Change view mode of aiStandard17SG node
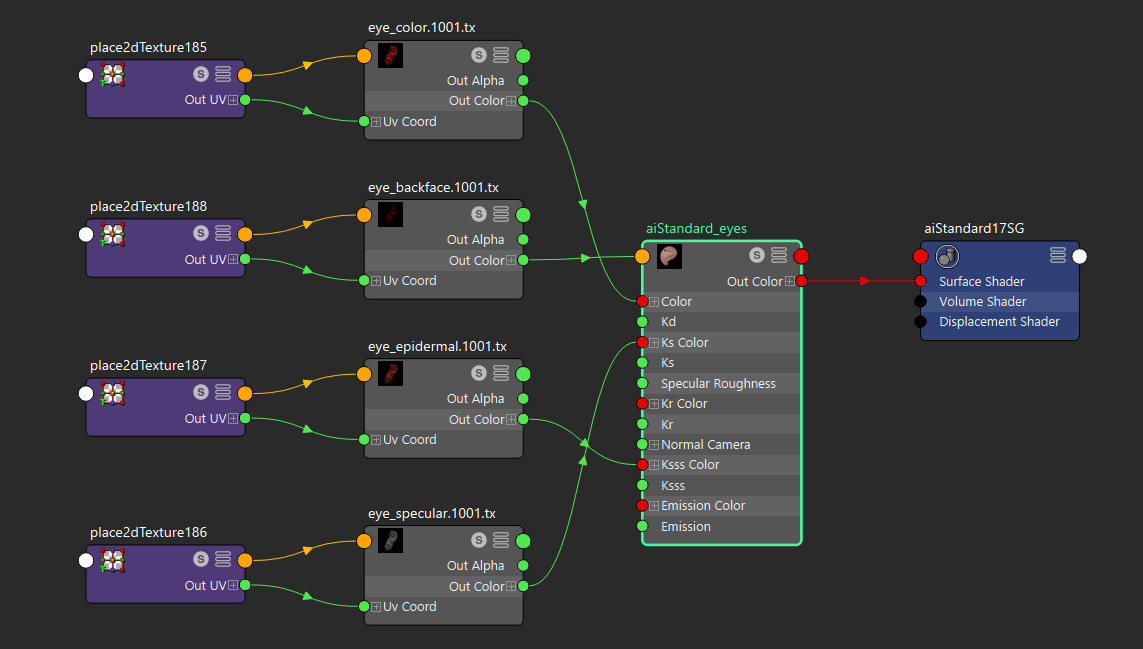Image resolution: width=1143 pixels, height=649 pixels. point(1057,256)
